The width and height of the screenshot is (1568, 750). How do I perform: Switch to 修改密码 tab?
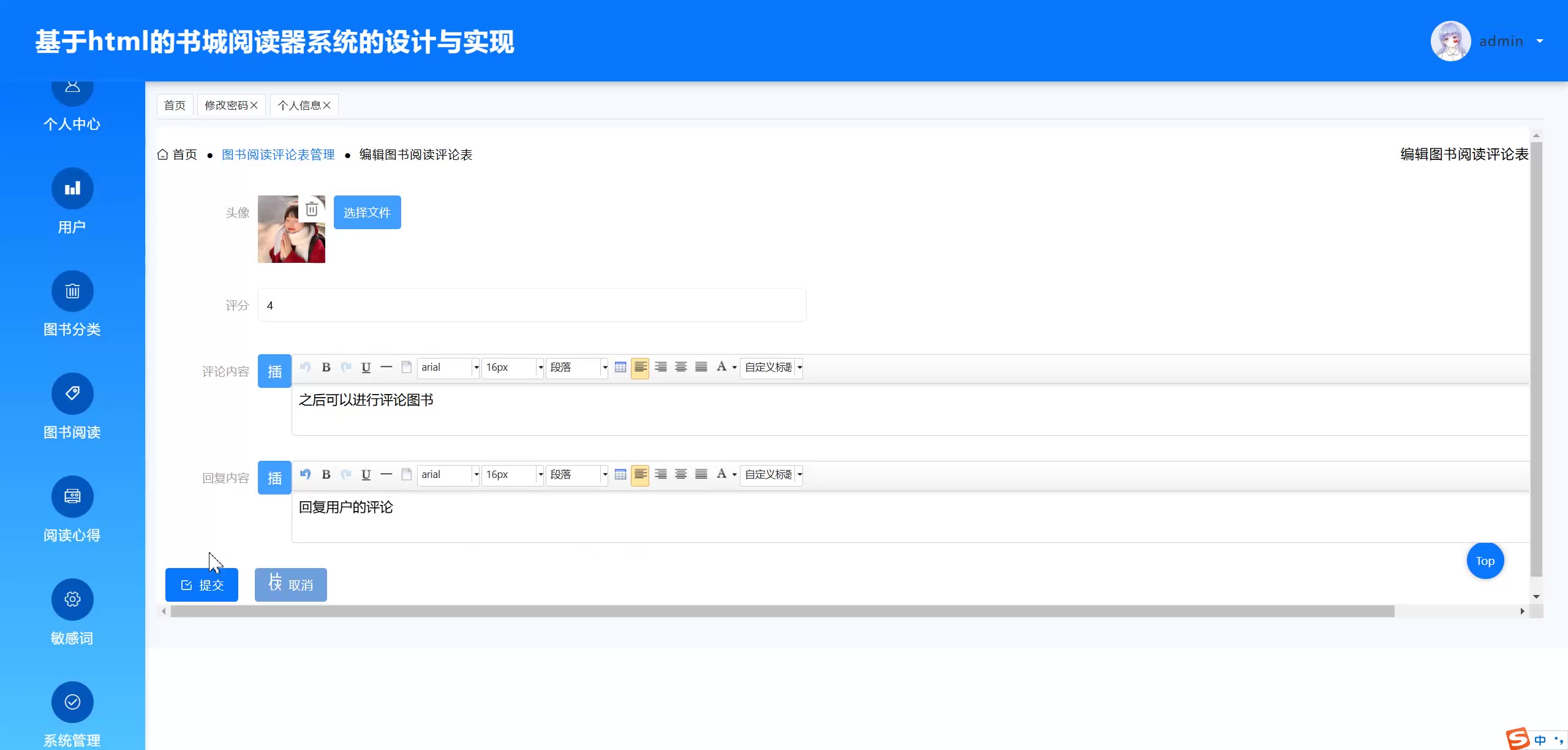click(226, 105)
